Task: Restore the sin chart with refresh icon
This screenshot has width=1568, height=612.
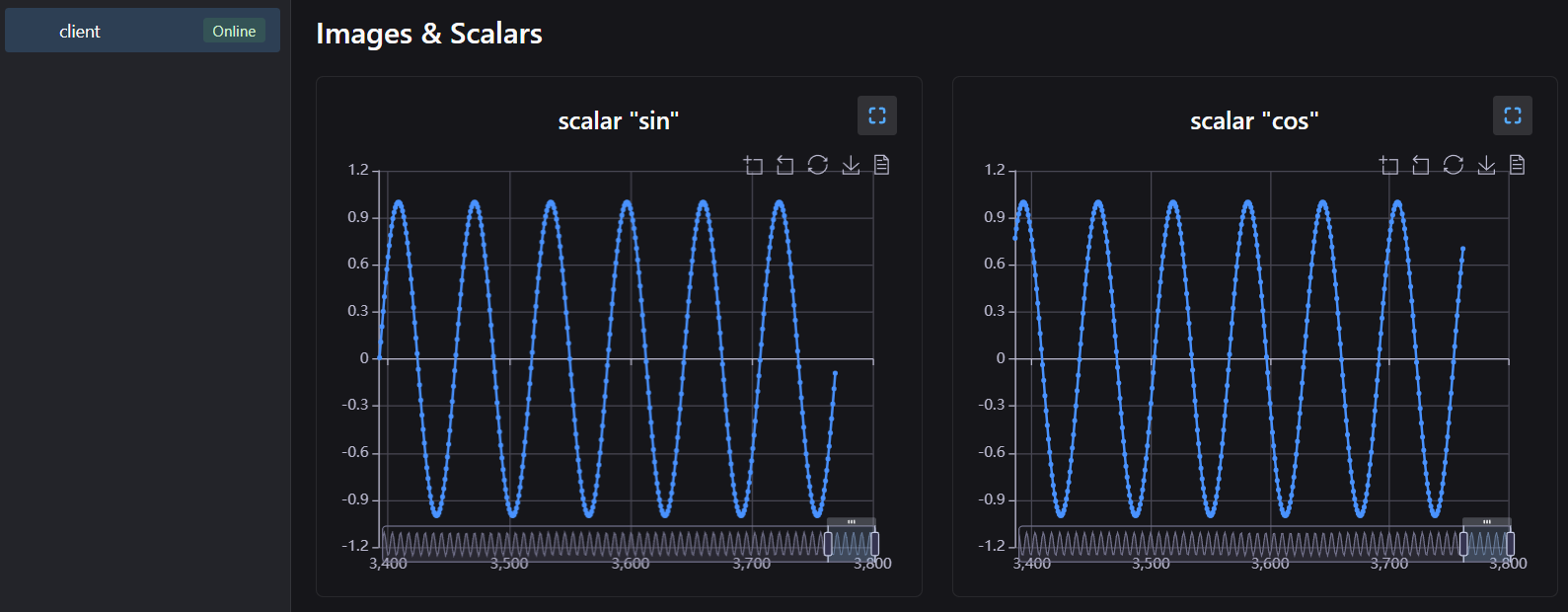Action: pyautogui.click(x=818, y=165)
